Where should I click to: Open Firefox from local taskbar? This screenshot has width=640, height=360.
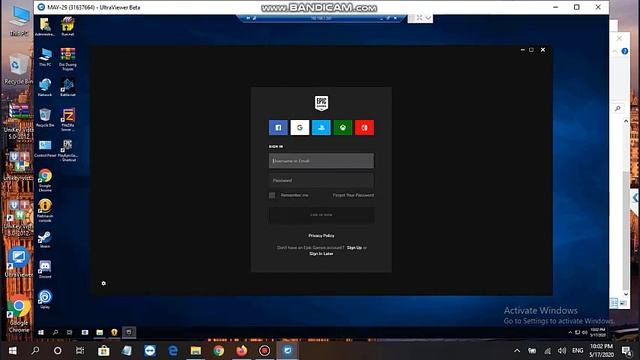[242, 351]
